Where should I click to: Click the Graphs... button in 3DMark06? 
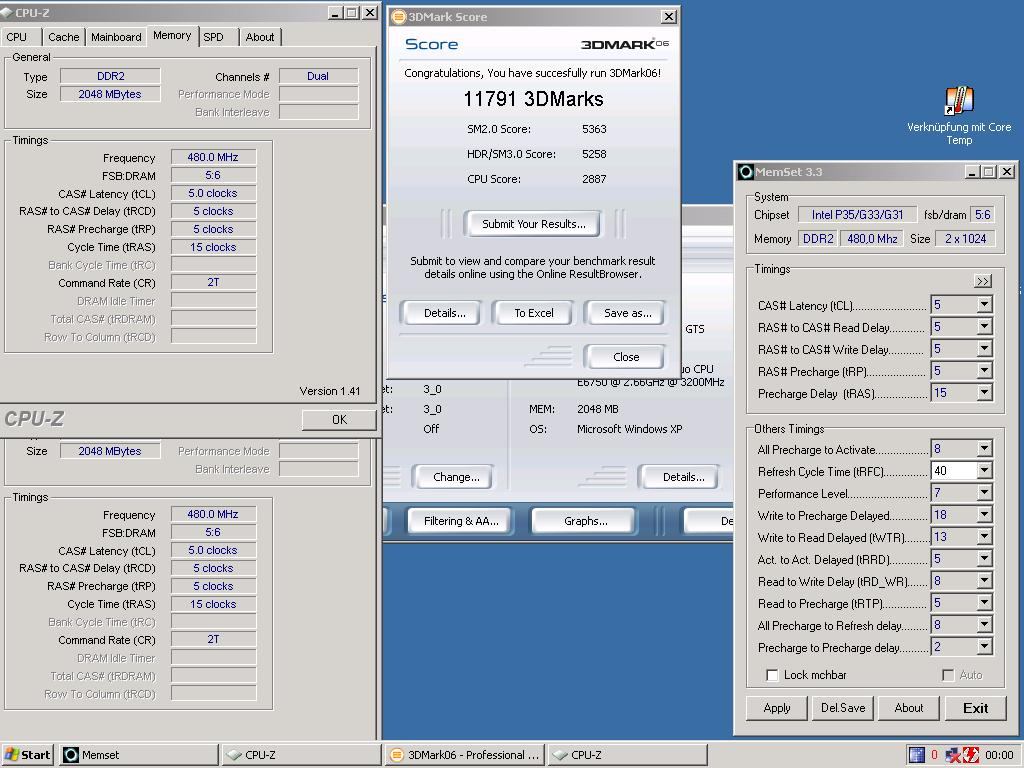pyautogui.click(x=585, y=521)
